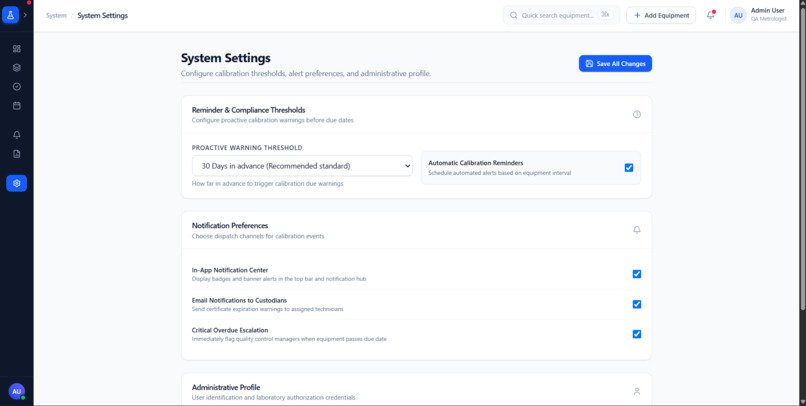Select the gear settings sidebar icon
806x406 pixels.
(x=16, y=183)
